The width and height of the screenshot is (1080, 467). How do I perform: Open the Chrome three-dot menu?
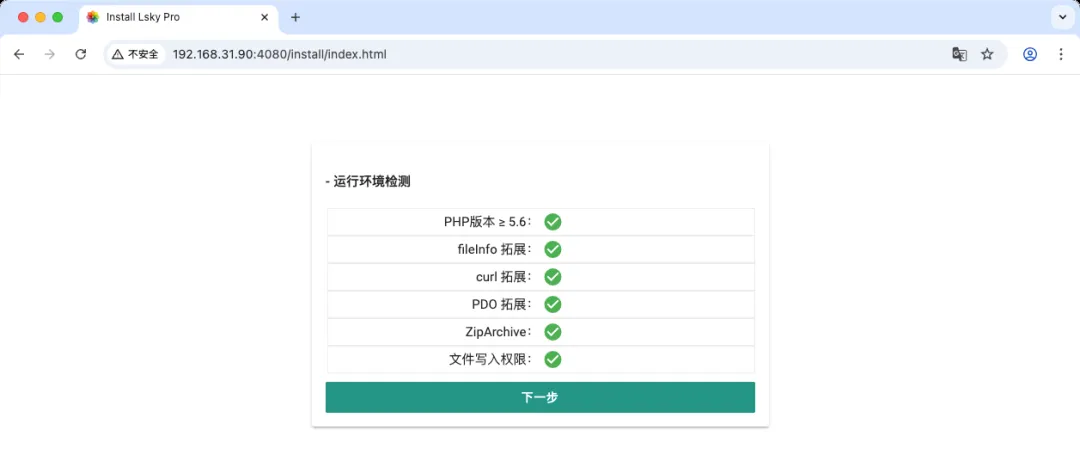1061,54
